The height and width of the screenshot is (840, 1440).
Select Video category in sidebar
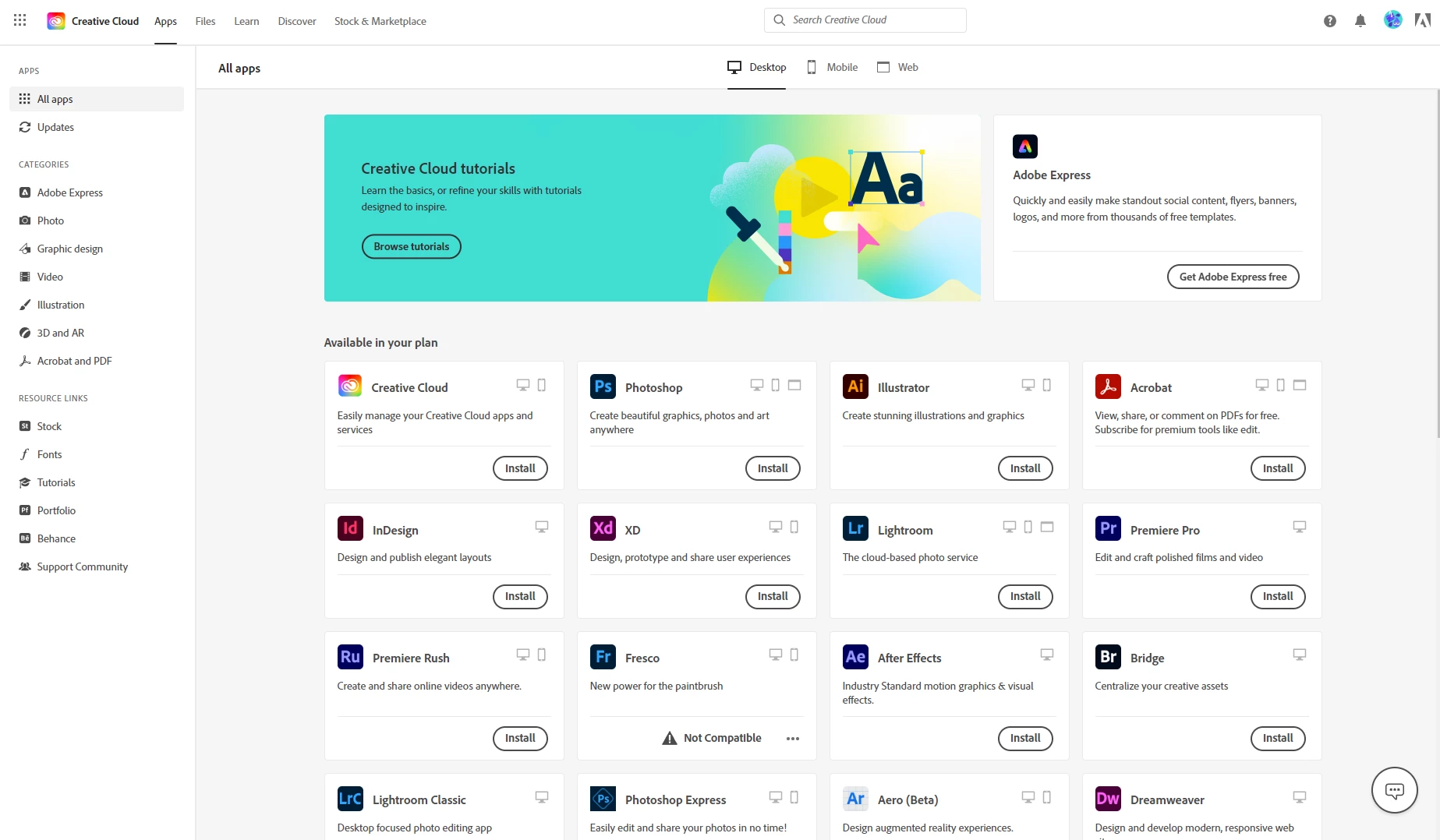pyautogui.click(x=97, y=277)
